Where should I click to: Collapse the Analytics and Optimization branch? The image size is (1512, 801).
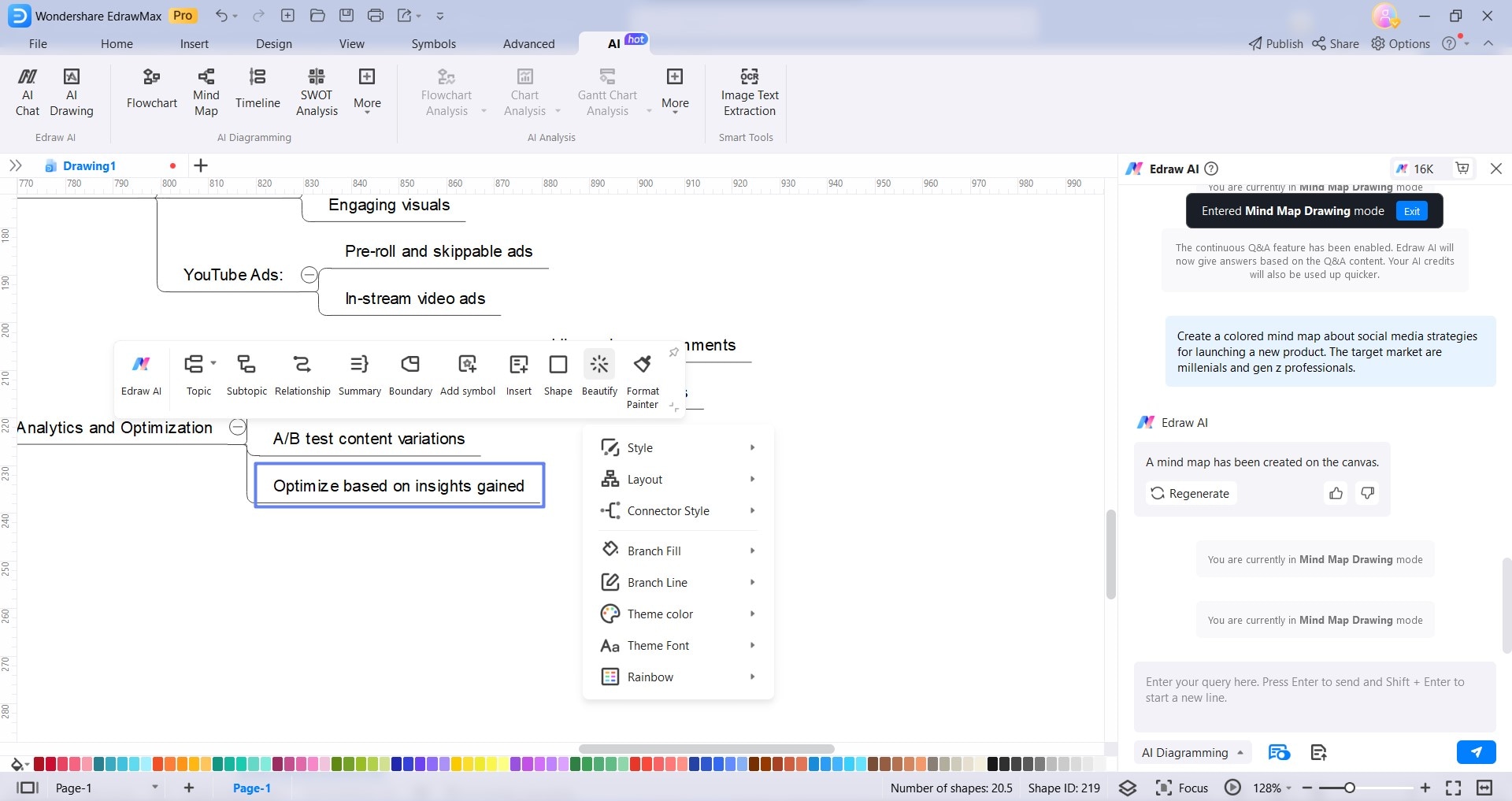coord(237,428)
